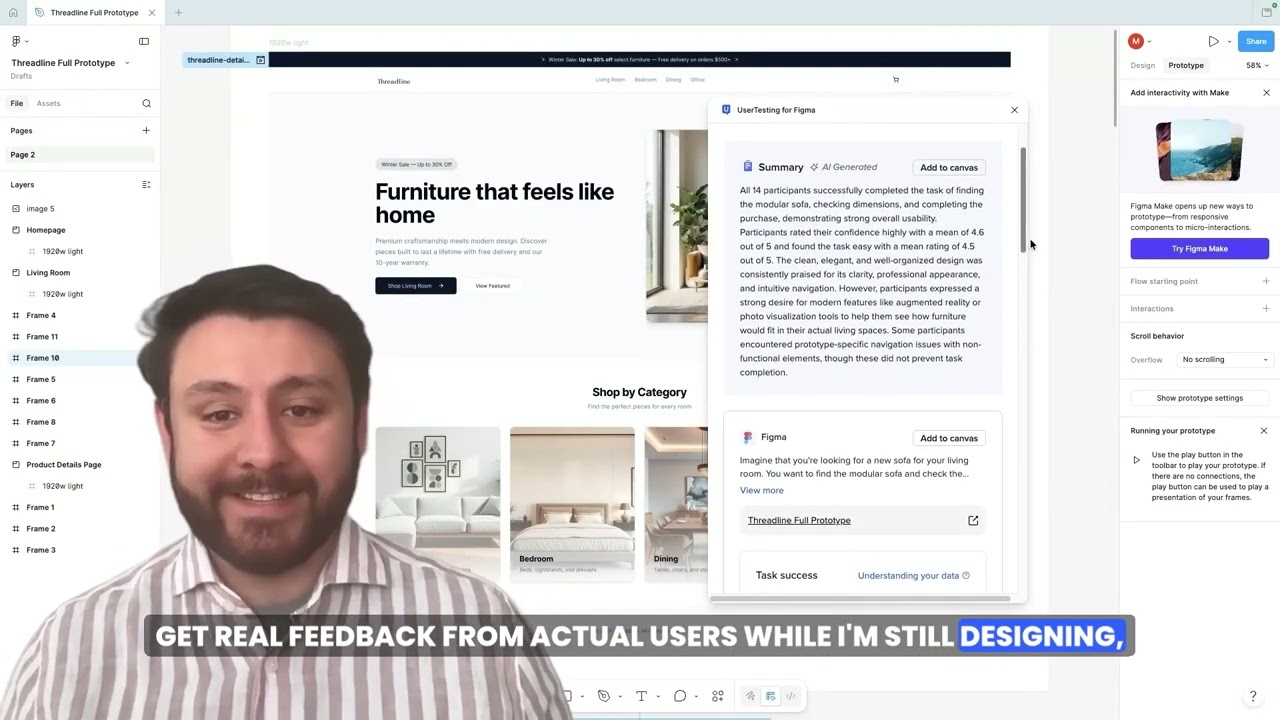Dismiss Add interactivity with Make banner
Screen dimensions: 1280x720
(1266, 92)
